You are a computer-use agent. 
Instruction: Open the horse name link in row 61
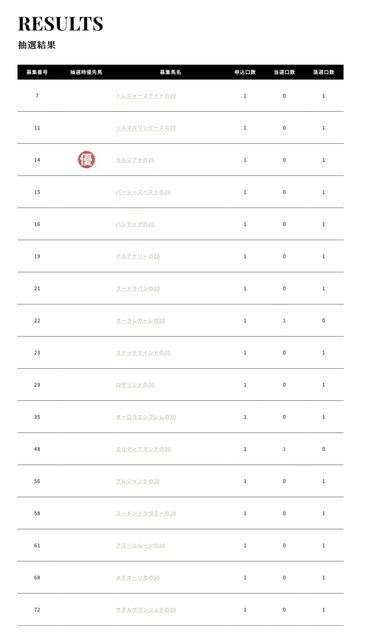point(140,545)
